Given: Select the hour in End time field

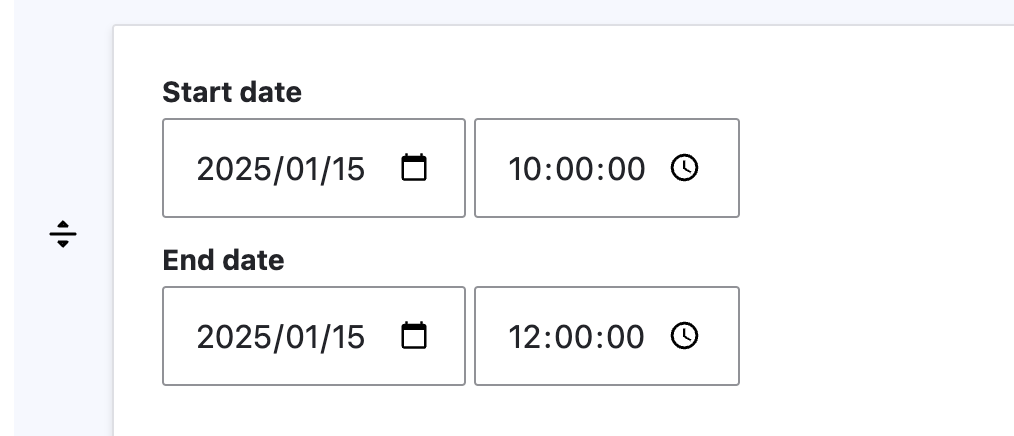Looking at the screenshot, I should coord(524,337).
